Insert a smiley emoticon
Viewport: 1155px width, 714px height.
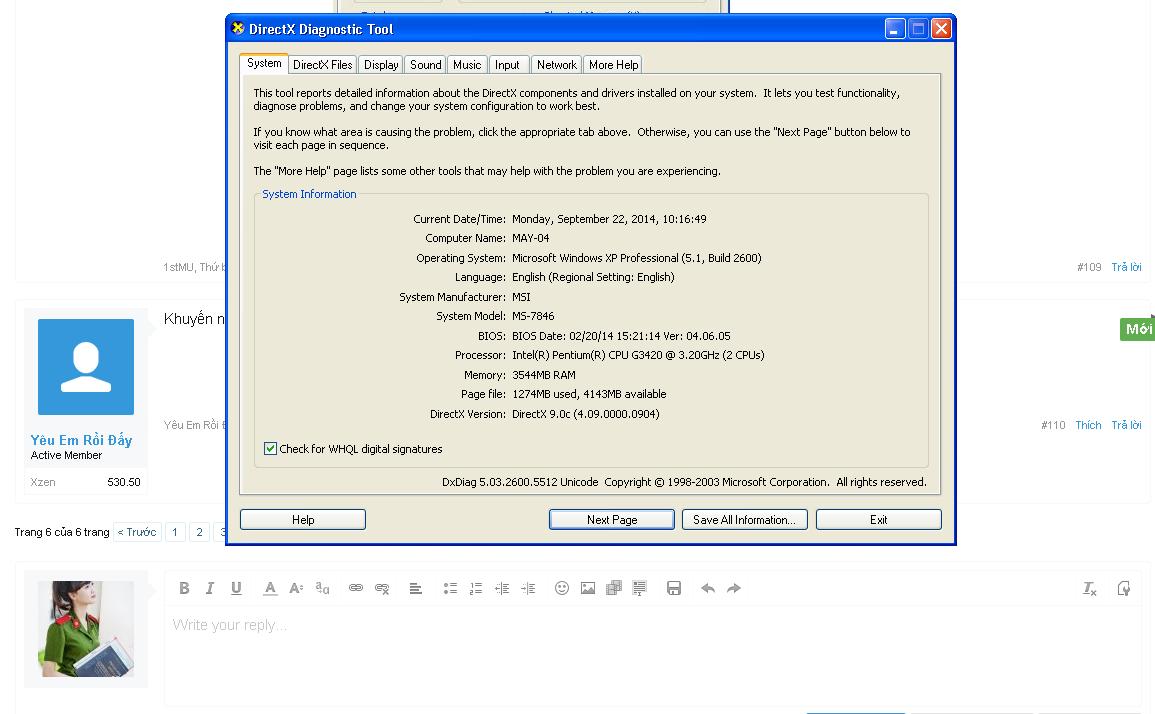click(x=562, y=588)
